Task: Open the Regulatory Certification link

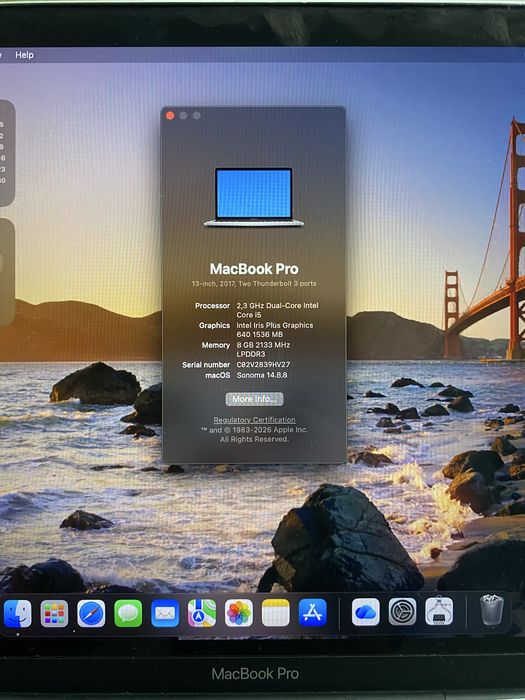Action: pyautogui.click(x=254, y=420)
